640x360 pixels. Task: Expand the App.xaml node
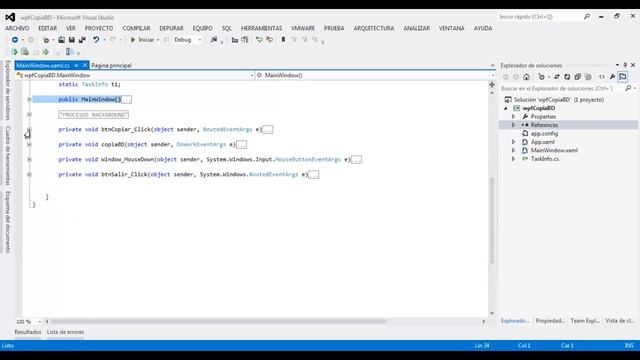click(x=513, y=142)
